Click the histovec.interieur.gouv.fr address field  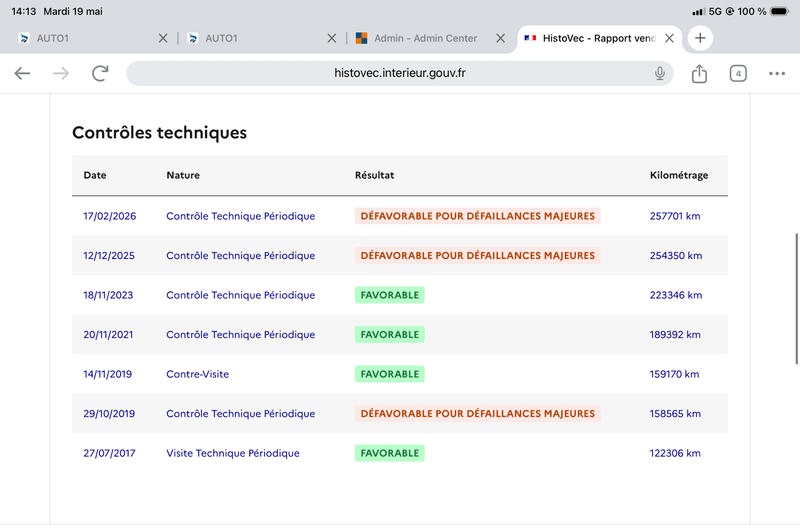(399, 73)
